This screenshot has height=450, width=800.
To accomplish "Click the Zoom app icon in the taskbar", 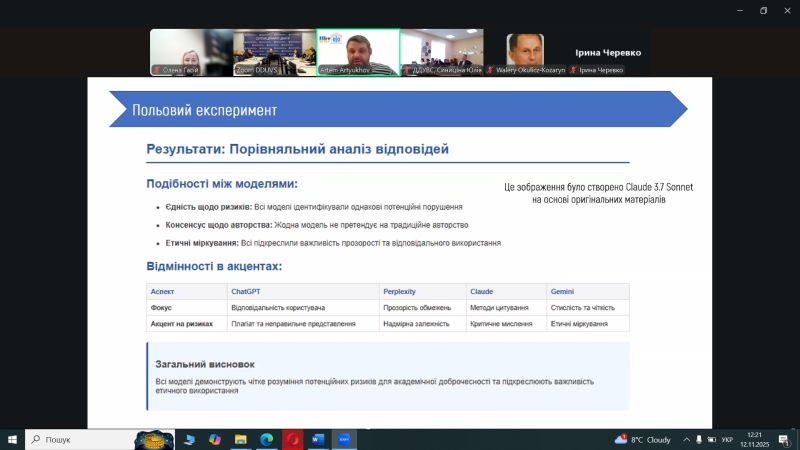I will 345,439.
